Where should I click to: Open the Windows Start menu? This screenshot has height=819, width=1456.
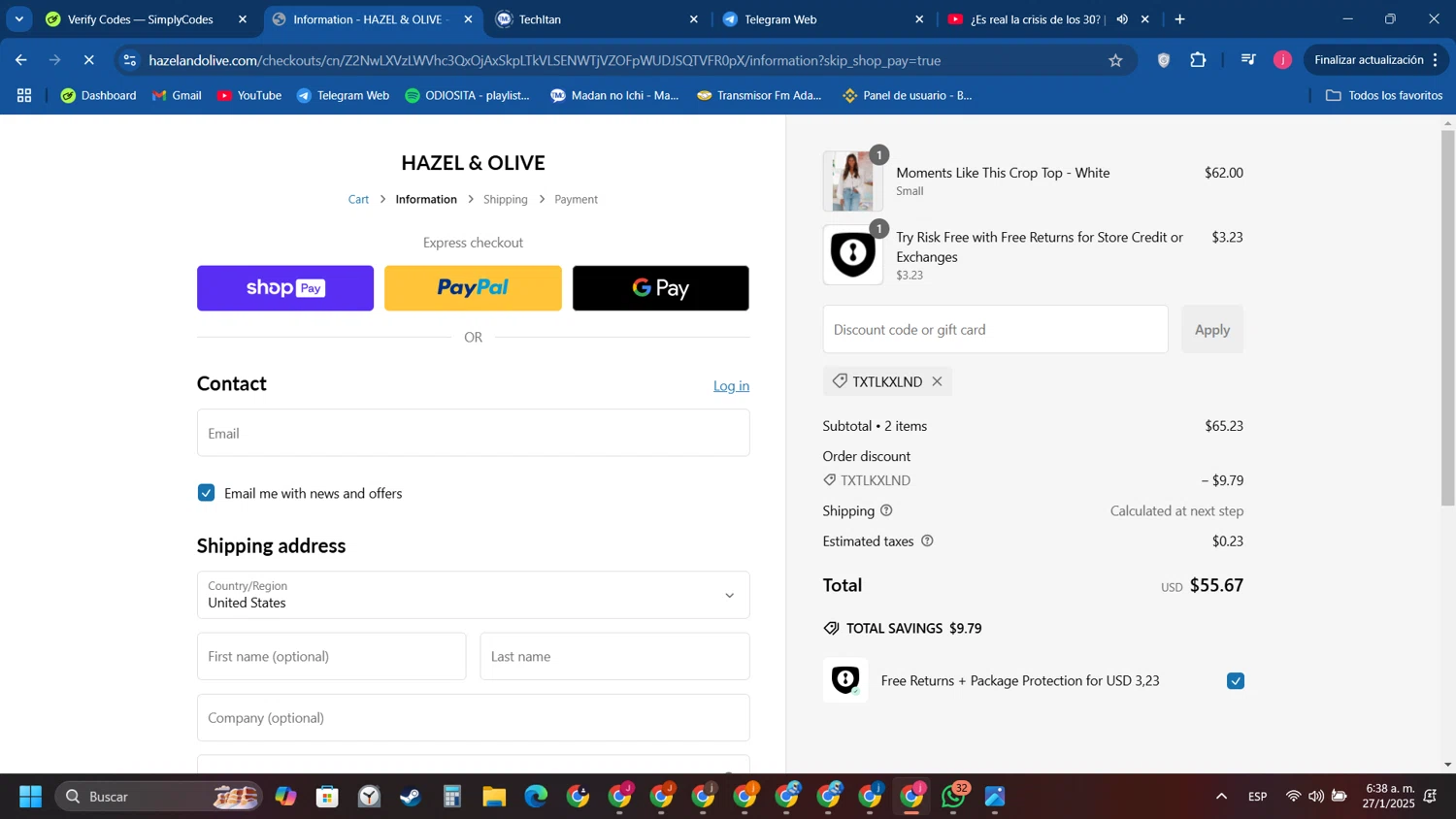click(x=30, y=797)
